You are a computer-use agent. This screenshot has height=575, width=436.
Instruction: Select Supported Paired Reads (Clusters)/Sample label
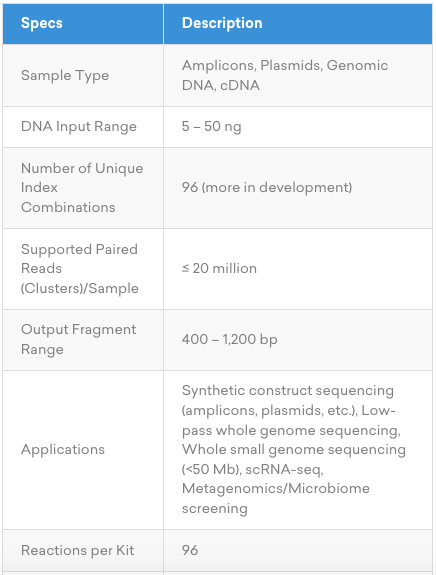pyautogui.click(x=80, y=269)
